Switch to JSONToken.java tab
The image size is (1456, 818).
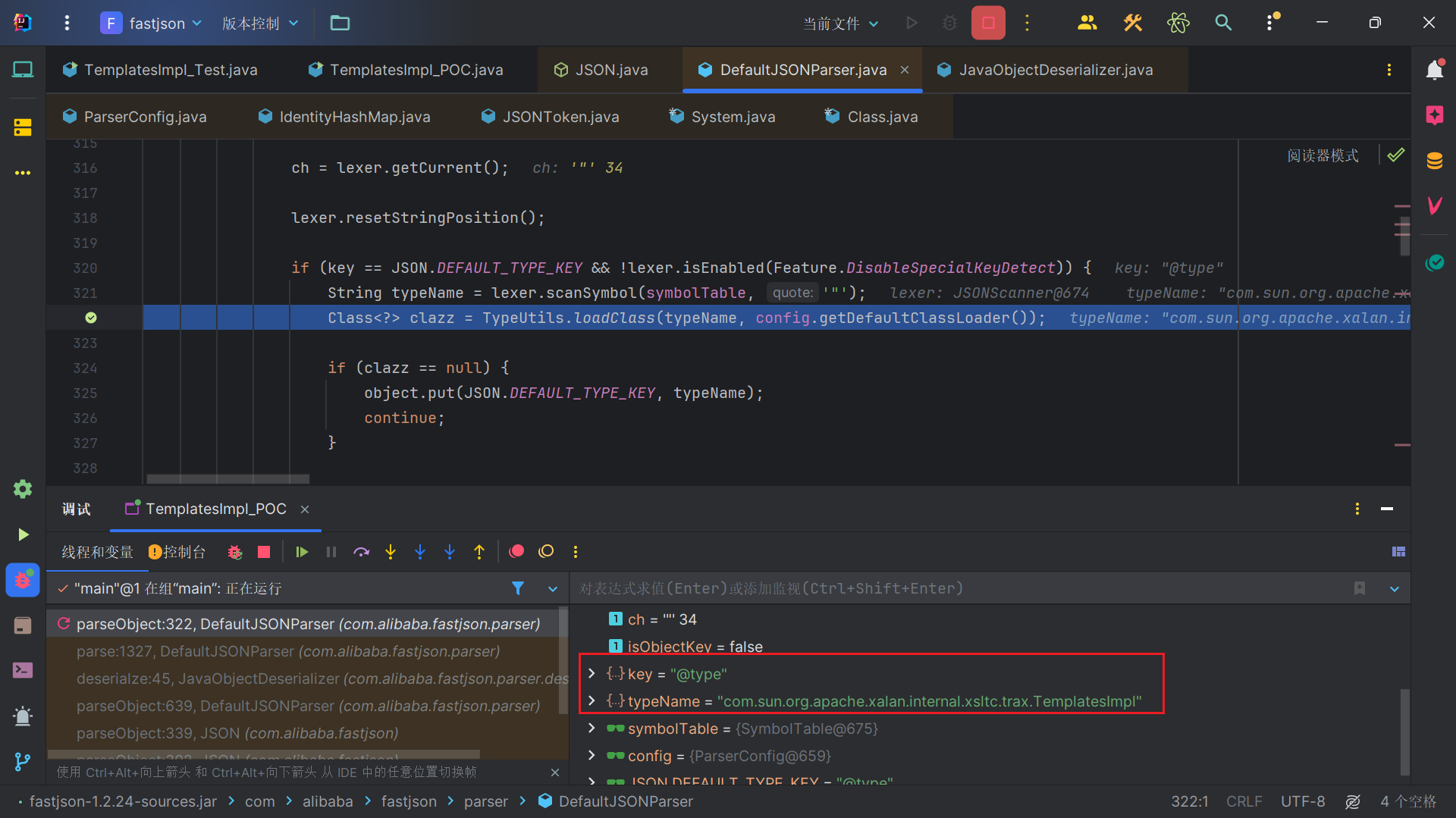[551, 117]
